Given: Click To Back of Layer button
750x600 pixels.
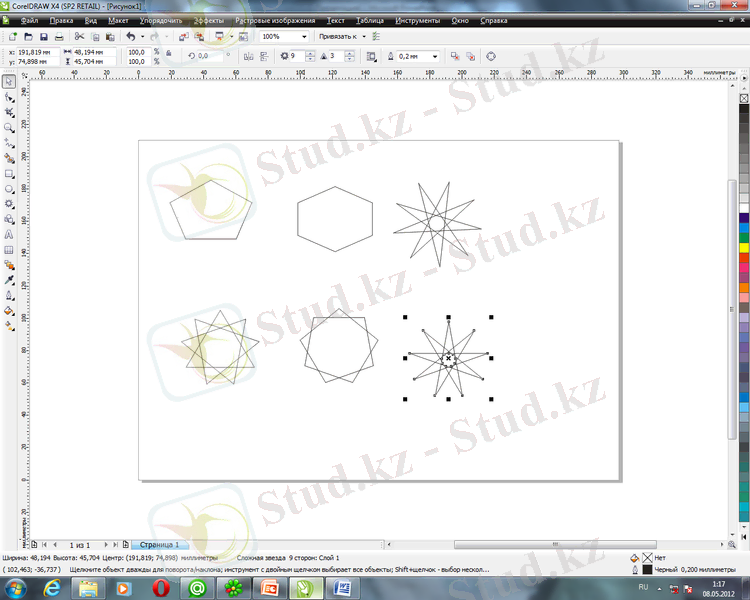Looking at the screenshot, I should point(471,56).
